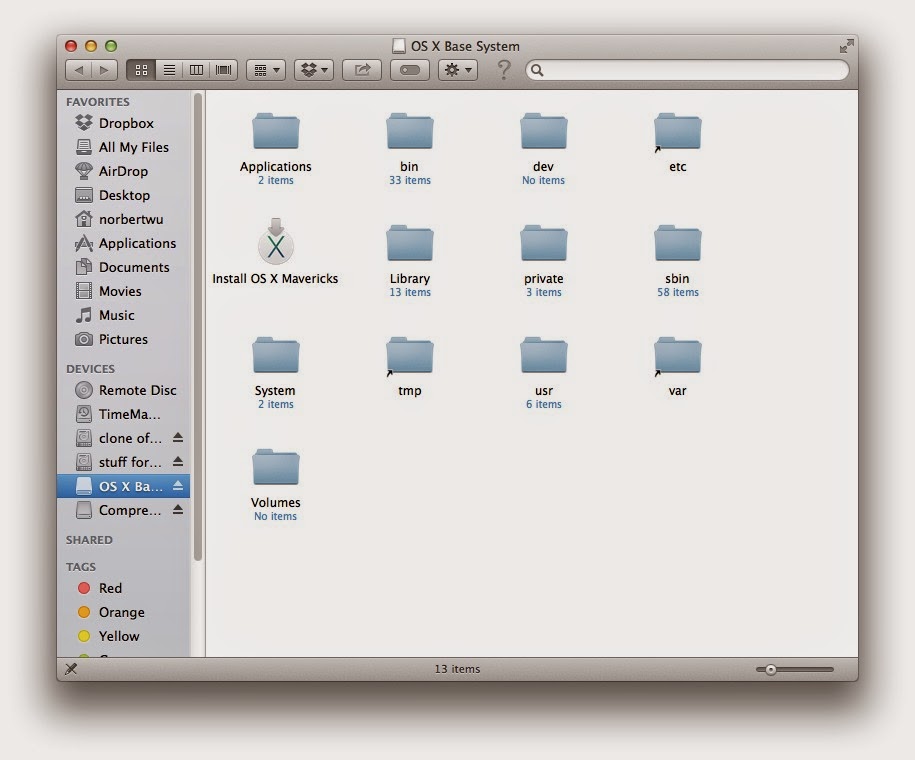Click the sidebar scrollbar
Image resolution: width=915 pixels, height=760 pixels.
click(198, 326)
